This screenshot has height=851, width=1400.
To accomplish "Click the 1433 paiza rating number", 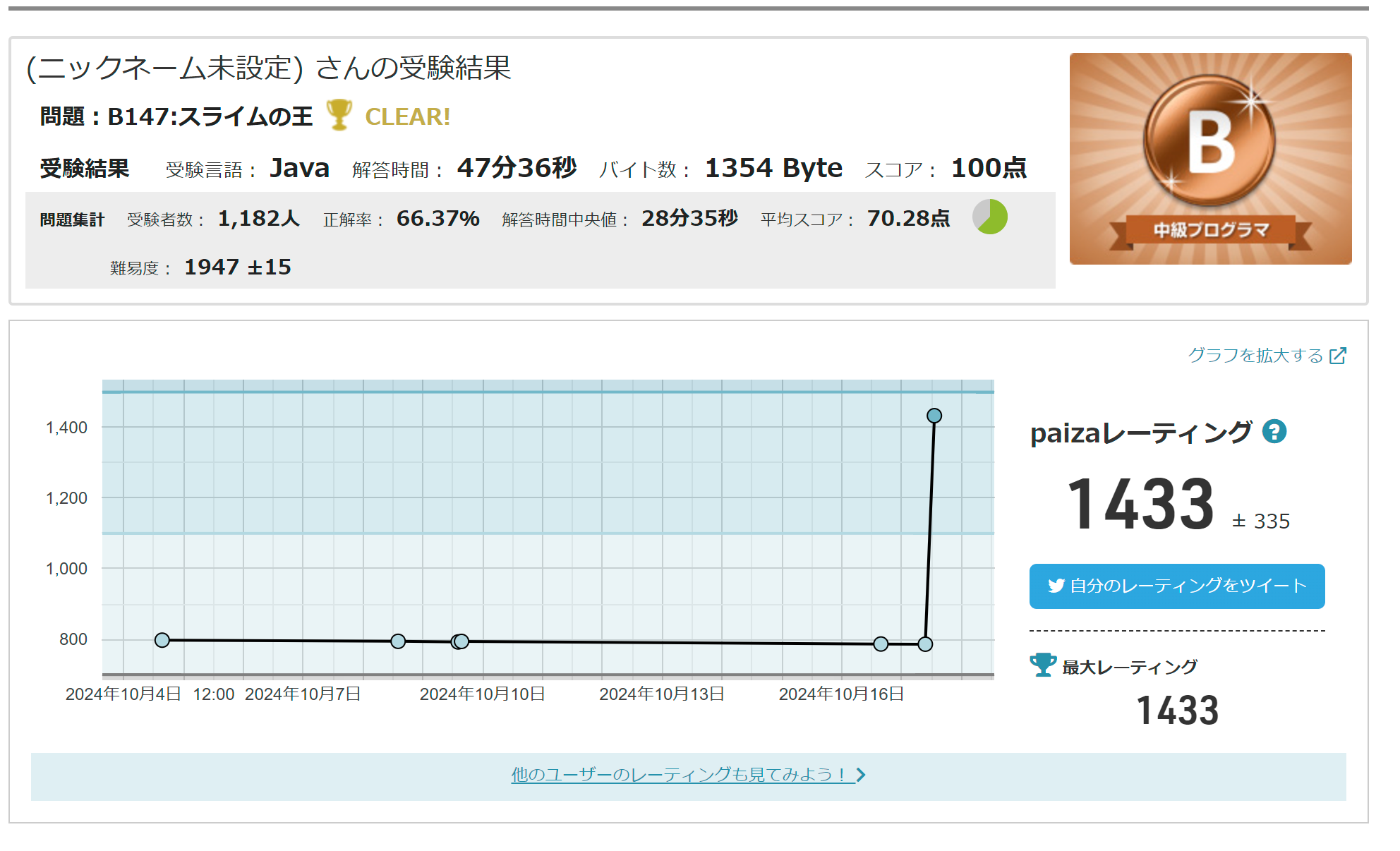I will pyautogui.click(x=1141, y=505).
